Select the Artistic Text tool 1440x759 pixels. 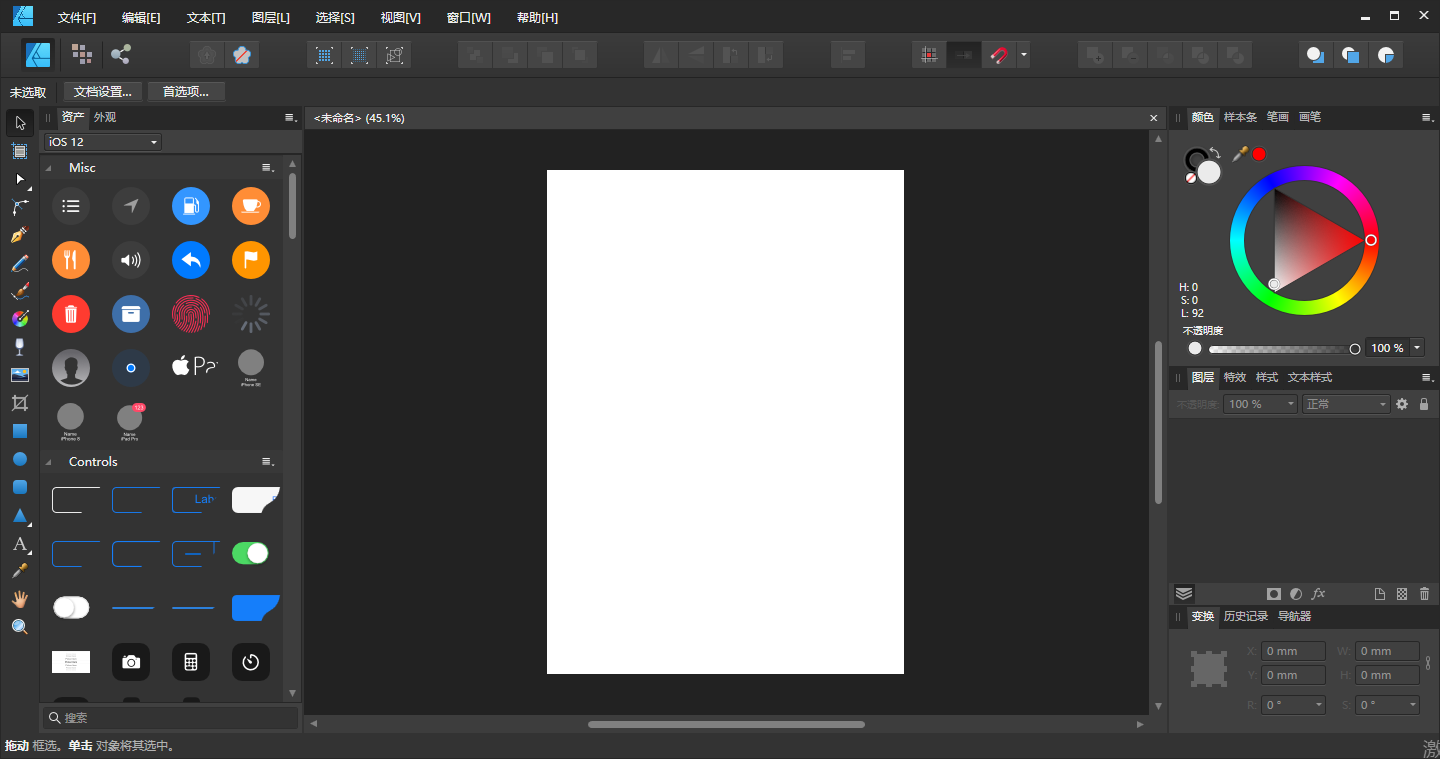(20, 544)
